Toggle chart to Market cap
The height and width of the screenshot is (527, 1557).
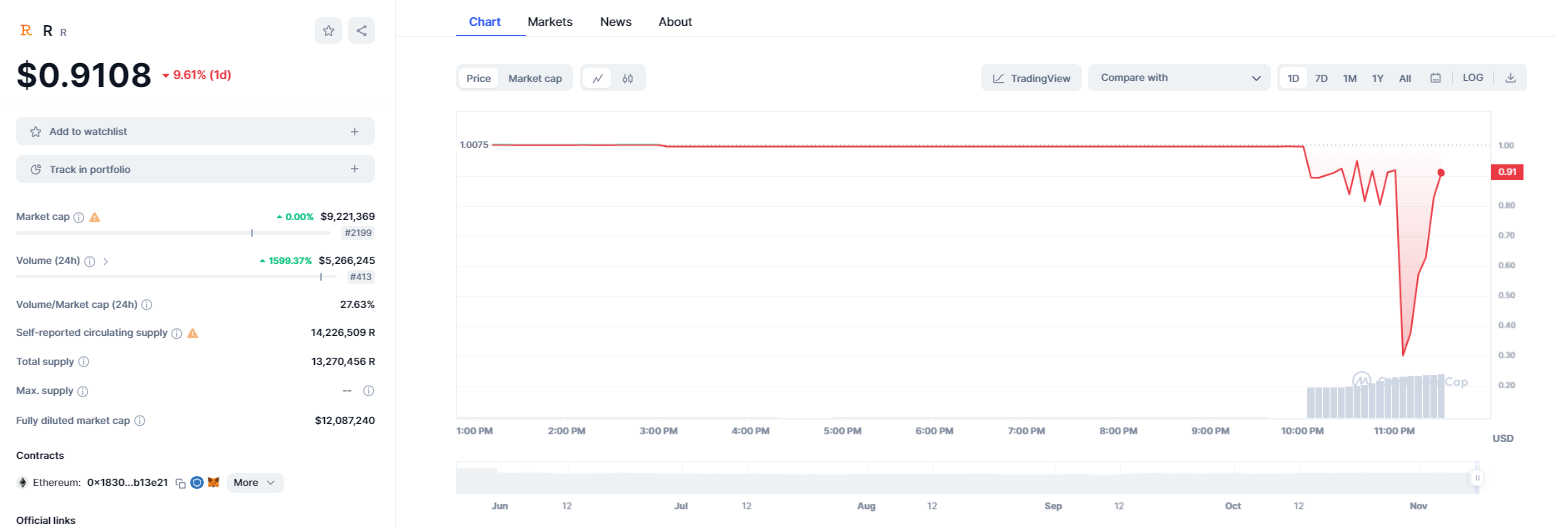tap(534, 78)
